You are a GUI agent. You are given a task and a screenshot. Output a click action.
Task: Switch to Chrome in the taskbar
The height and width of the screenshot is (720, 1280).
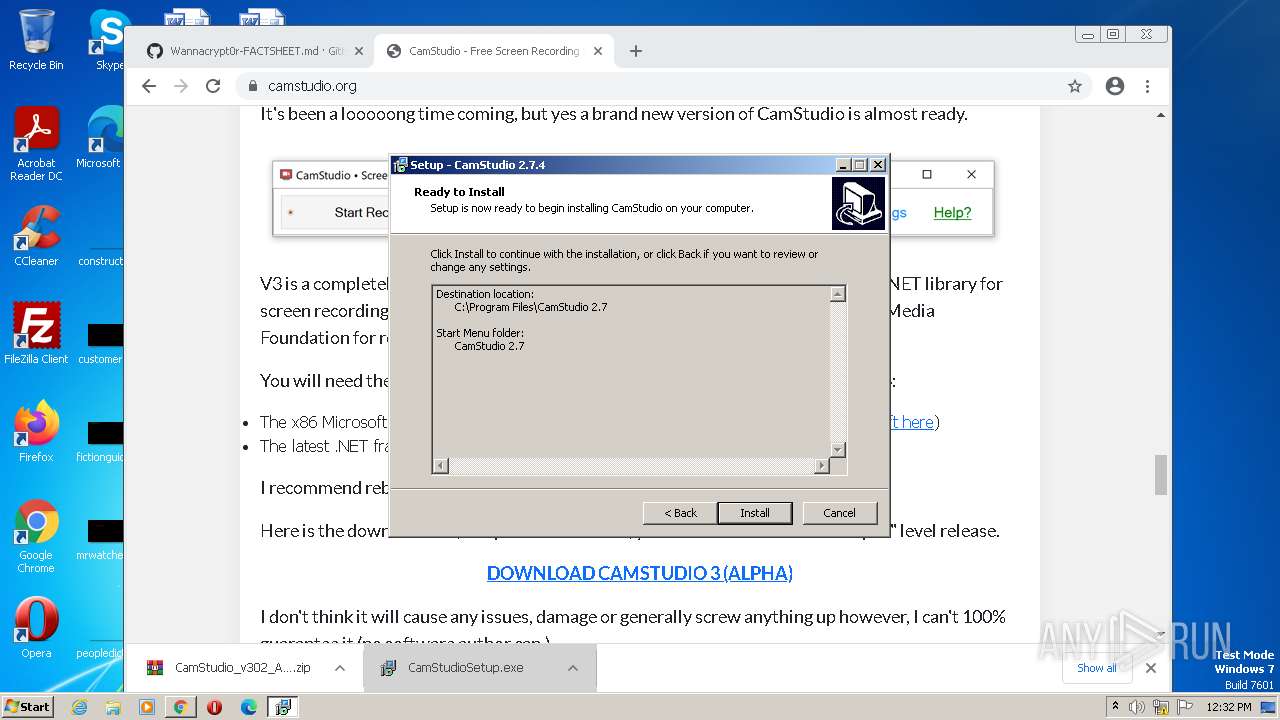coord(181,707)
